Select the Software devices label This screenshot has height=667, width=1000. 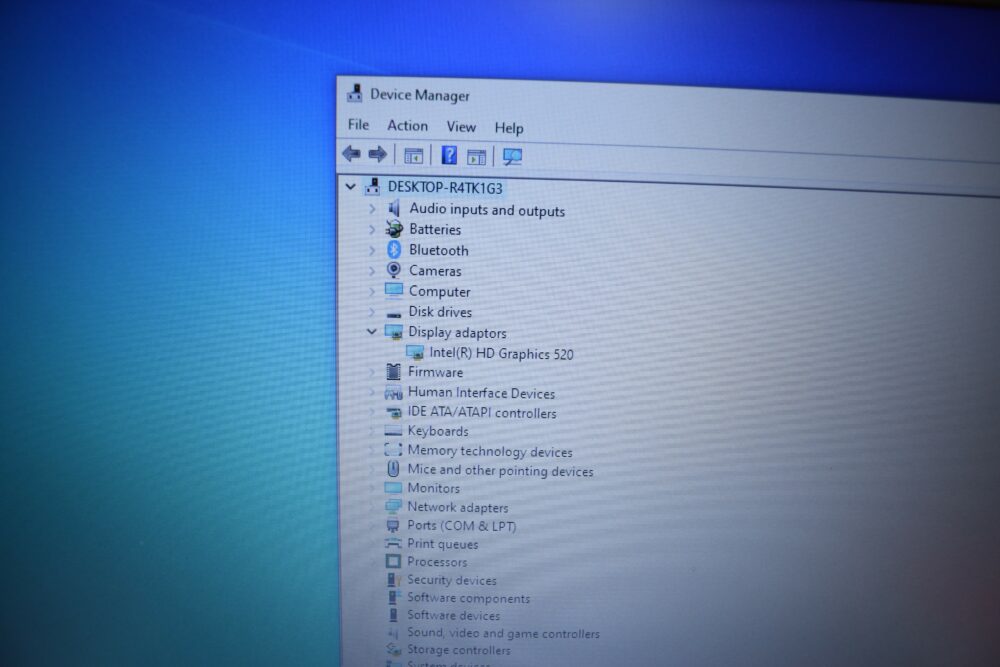453,615
